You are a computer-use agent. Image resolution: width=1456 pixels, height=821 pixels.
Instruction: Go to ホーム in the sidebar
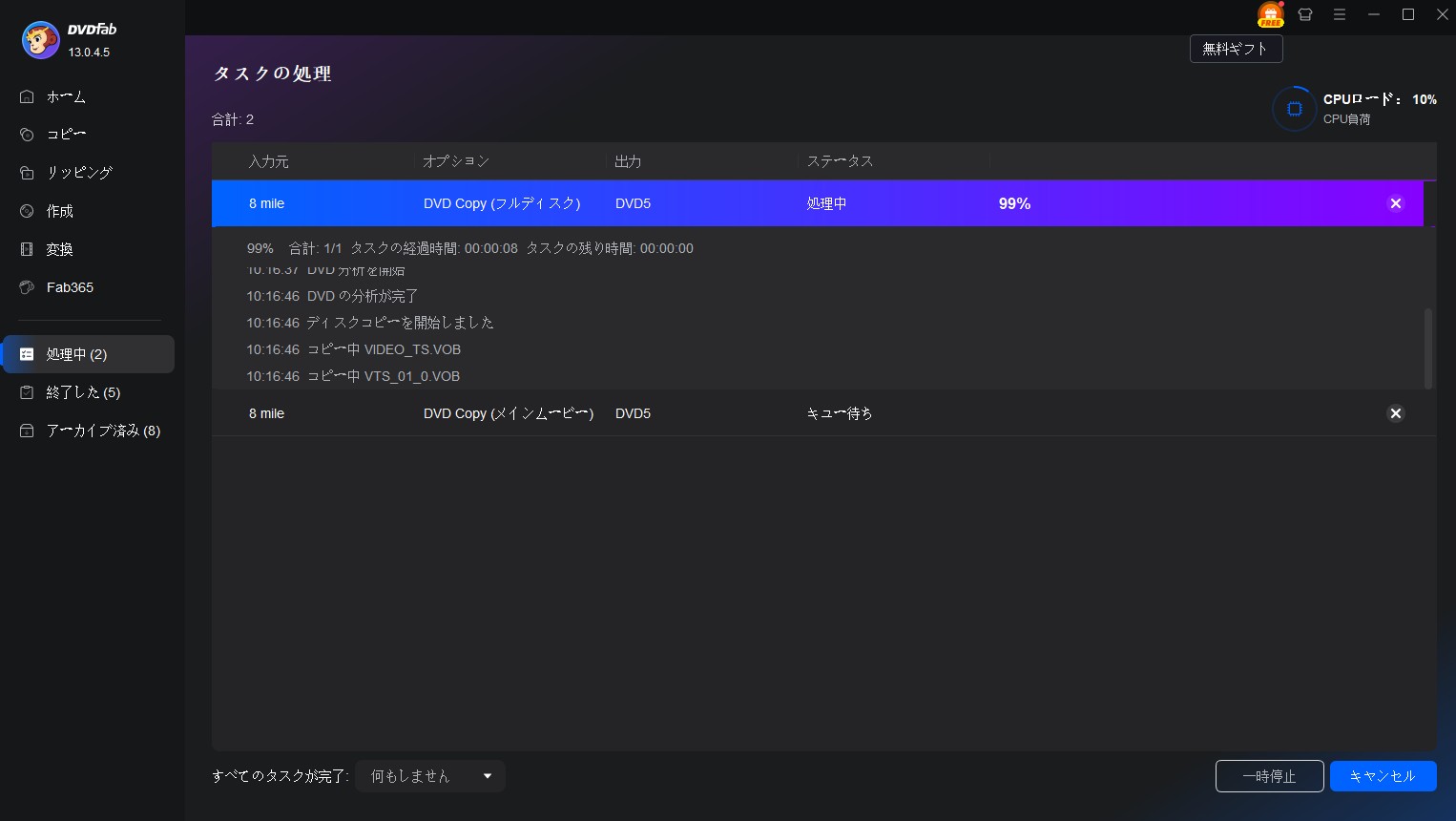[66, 96]
